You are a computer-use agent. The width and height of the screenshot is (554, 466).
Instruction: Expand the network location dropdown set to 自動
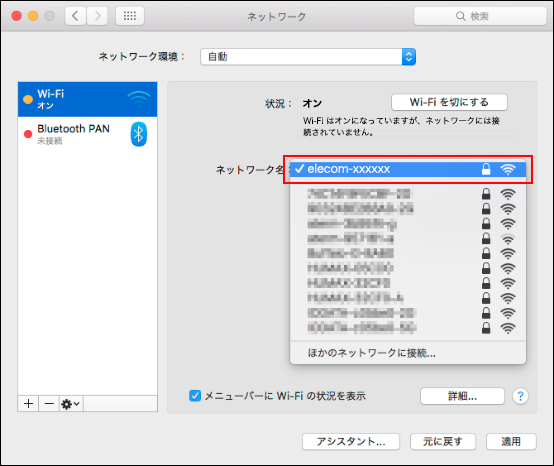coord(308,57)
